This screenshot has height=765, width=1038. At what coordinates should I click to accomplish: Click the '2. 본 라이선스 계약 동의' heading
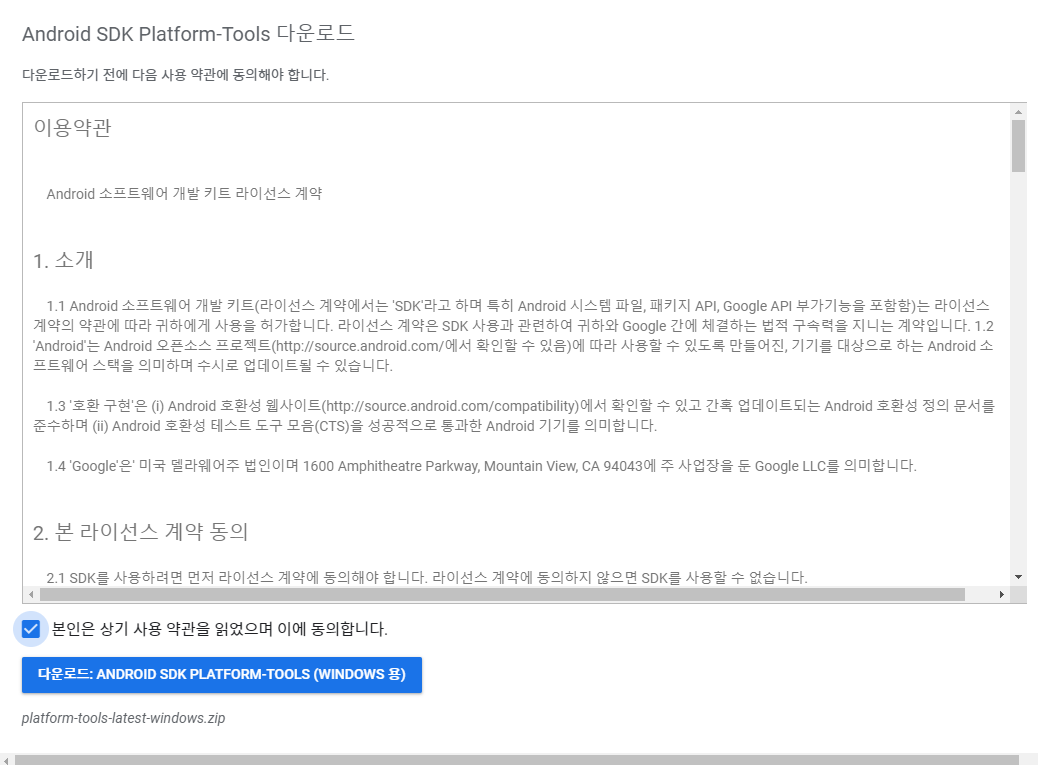pos(140,532)
